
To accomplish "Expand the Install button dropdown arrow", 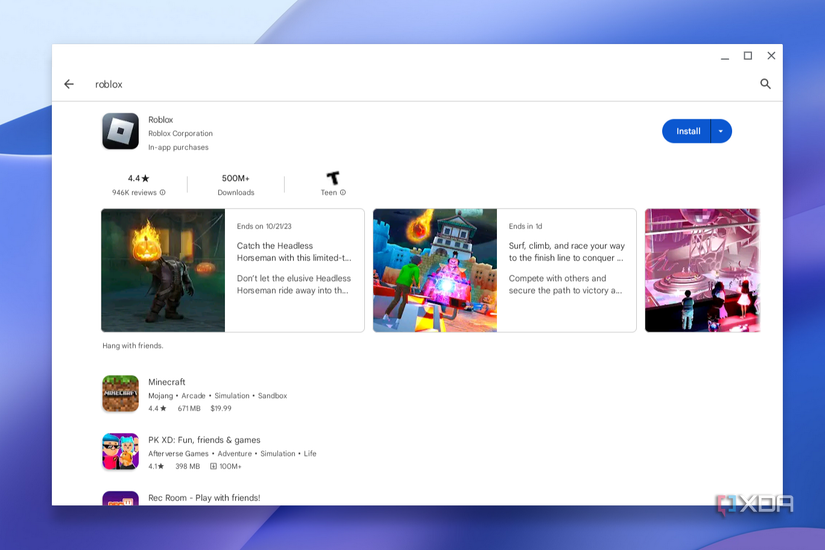I will point(721,131).
